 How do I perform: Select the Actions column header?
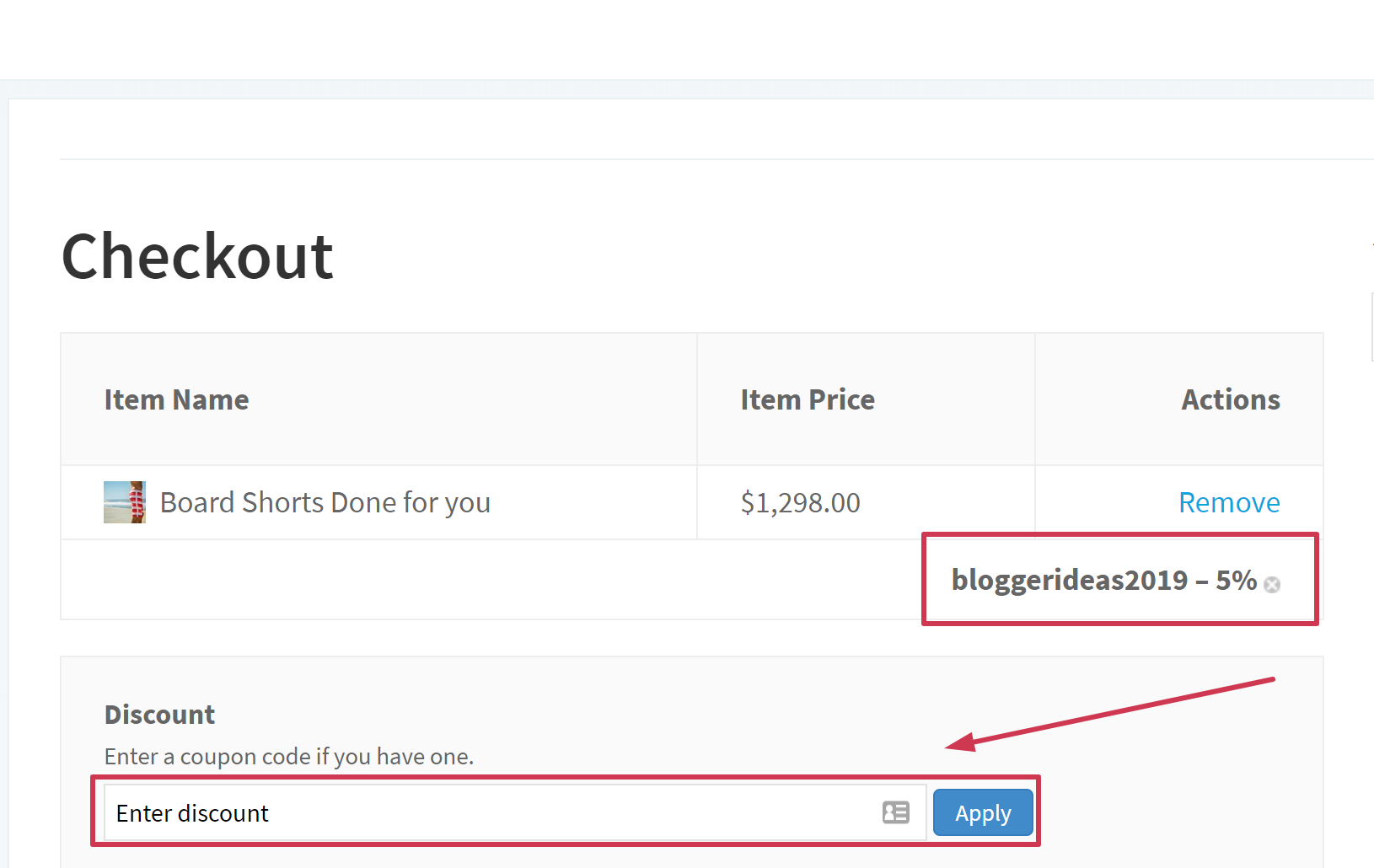click(x=1230, y=399)
